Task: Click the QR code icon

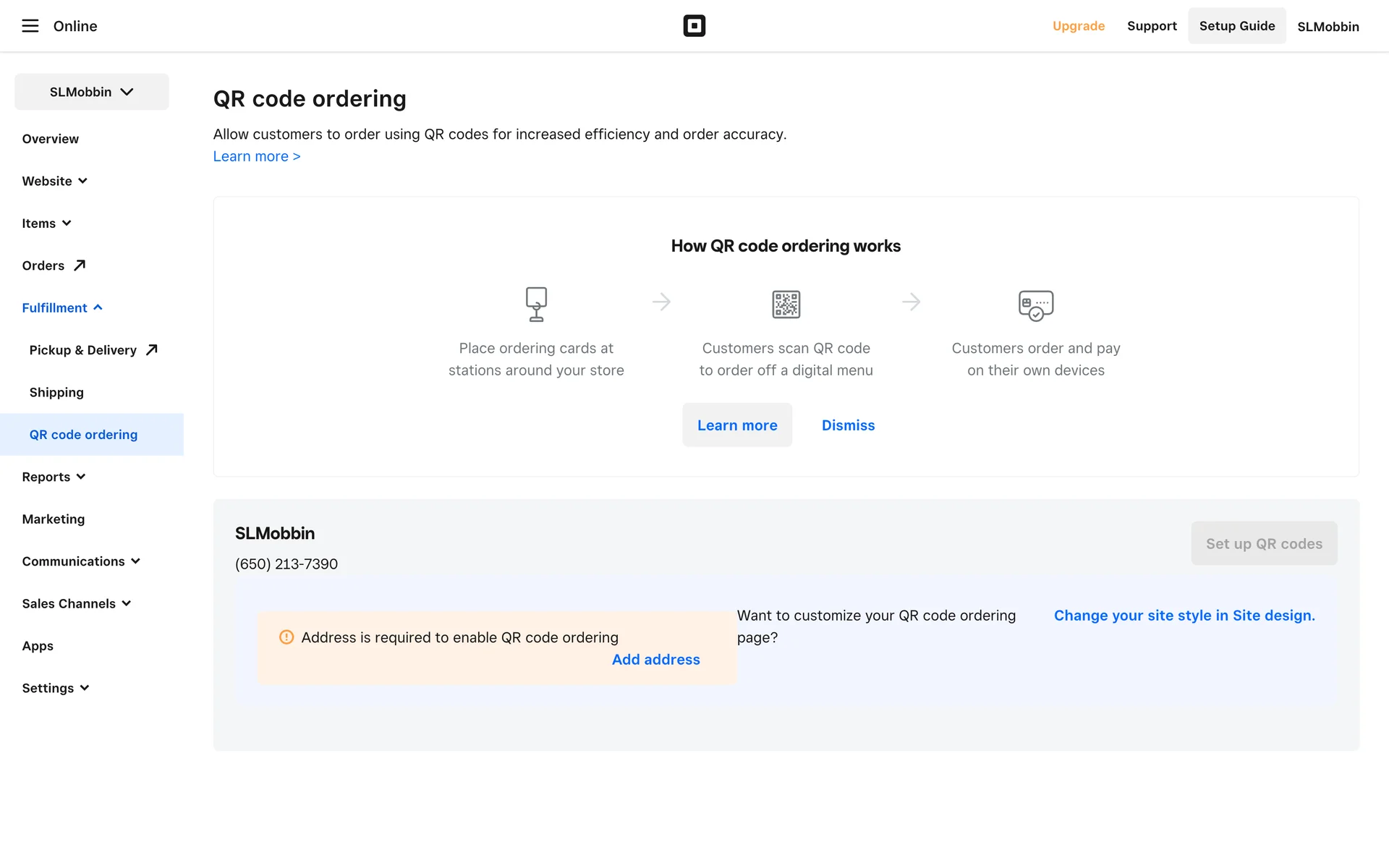Action: [x=786, y=305]
